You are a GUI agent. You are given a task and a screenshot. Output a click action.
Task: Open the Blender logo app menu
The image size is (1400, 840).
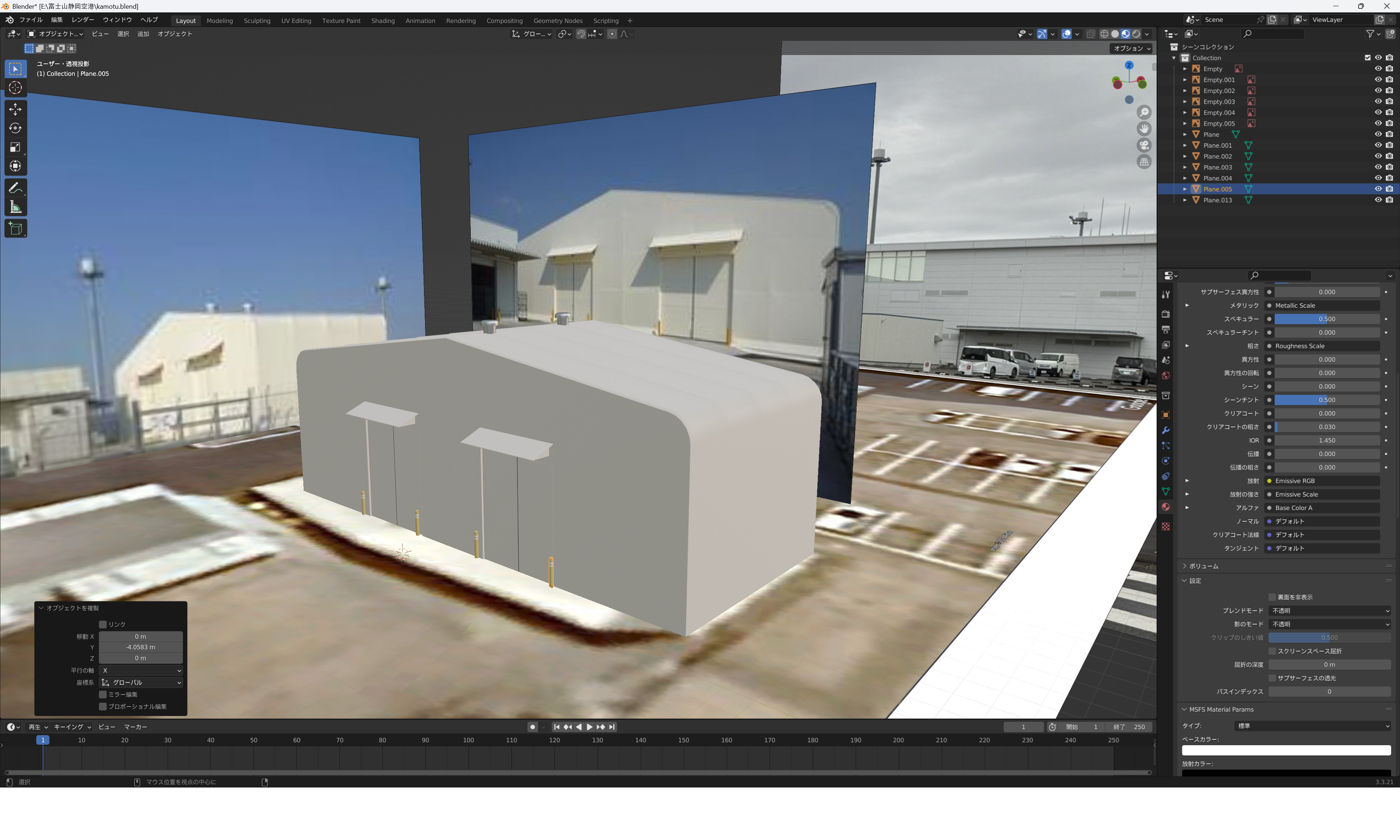click(9, 20)
